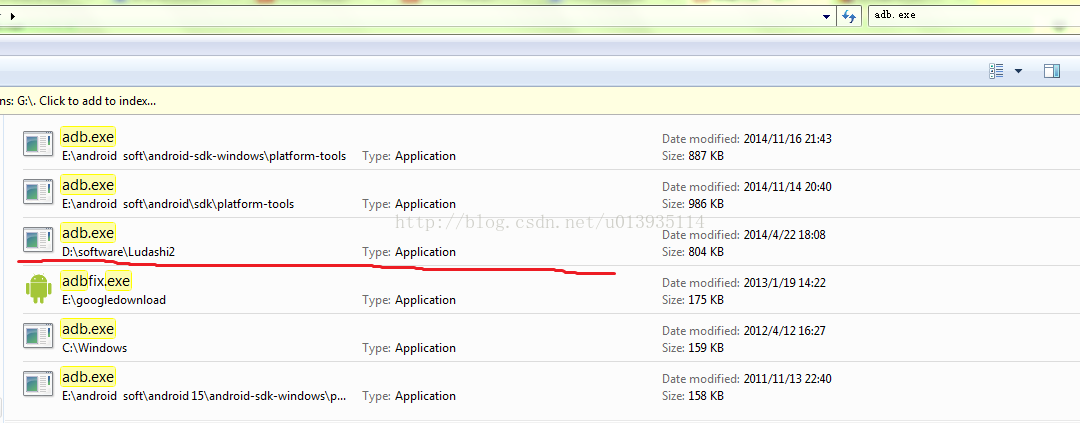The width and height of the screenshot is (1080, 423).
Task: Select adb.exe file name sized 159 KB
Action: pyautogui.click(x=88, y=329)
